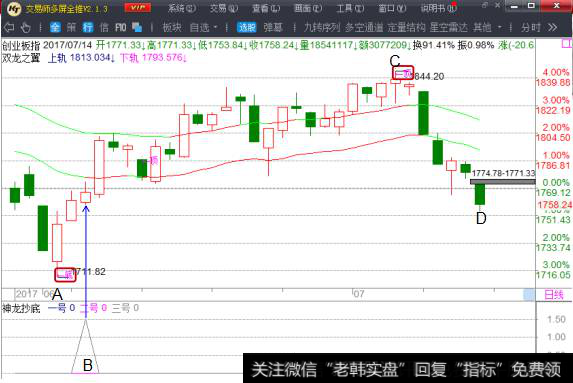Open the 说明书 menu
573x383 pixels.
439,8
